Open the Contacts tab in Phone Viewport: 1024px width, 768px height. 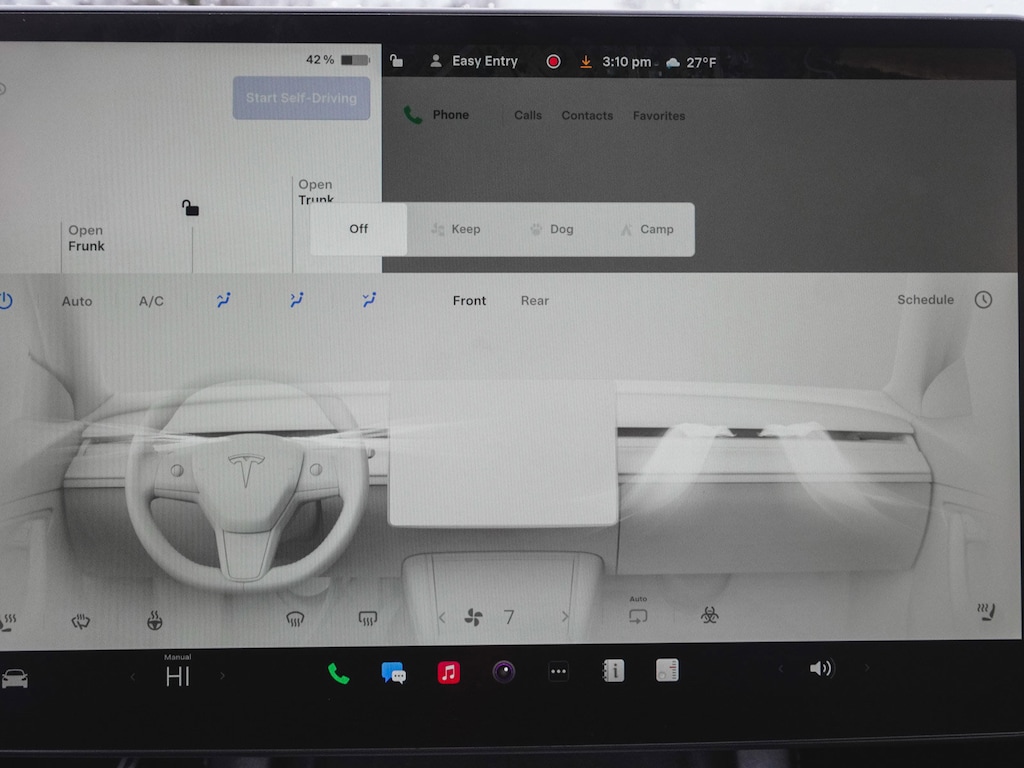(587, 116)
